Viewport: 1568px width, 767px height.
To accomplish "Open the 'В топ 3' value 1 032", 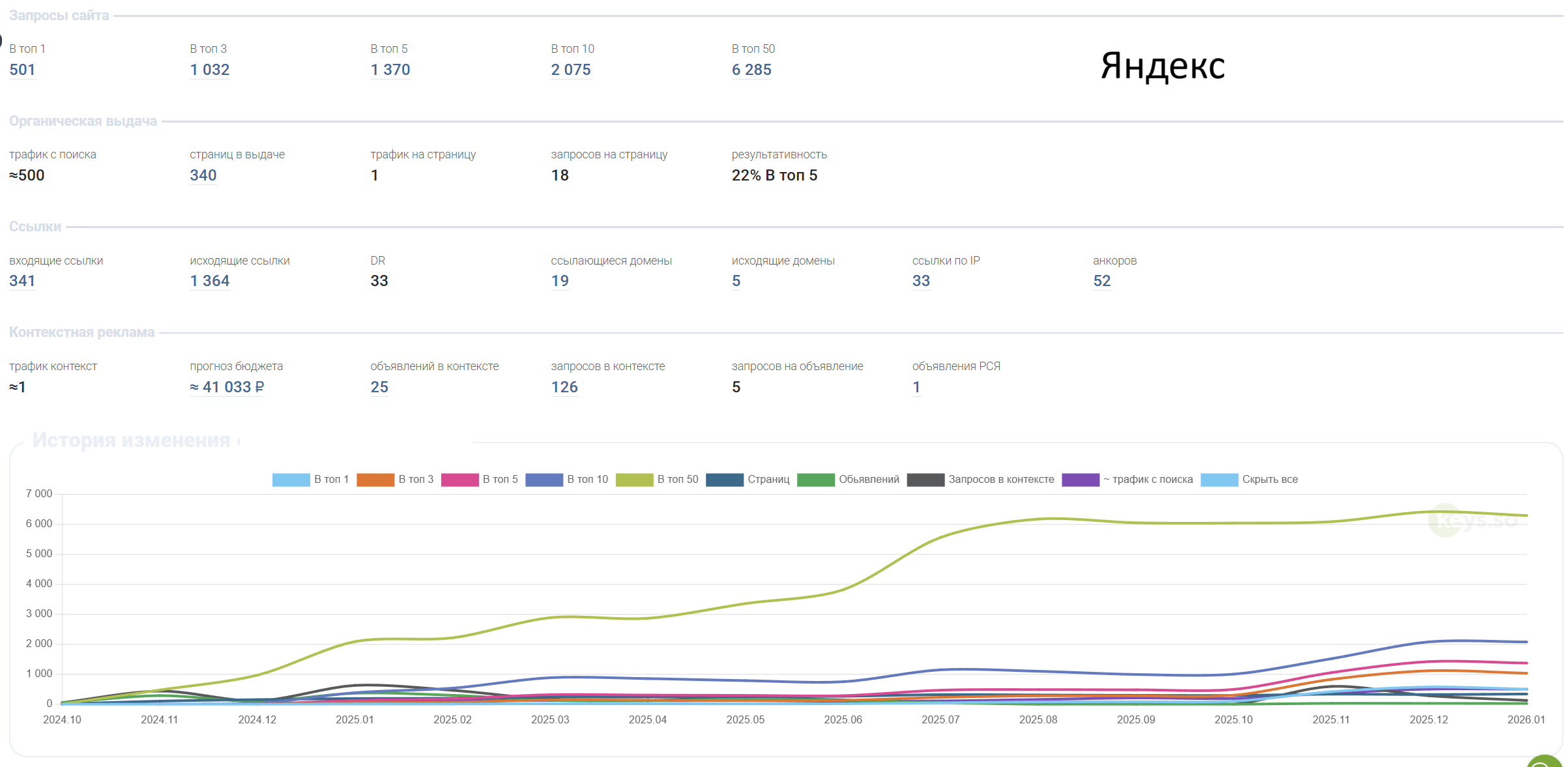I will tap(210, 70).
